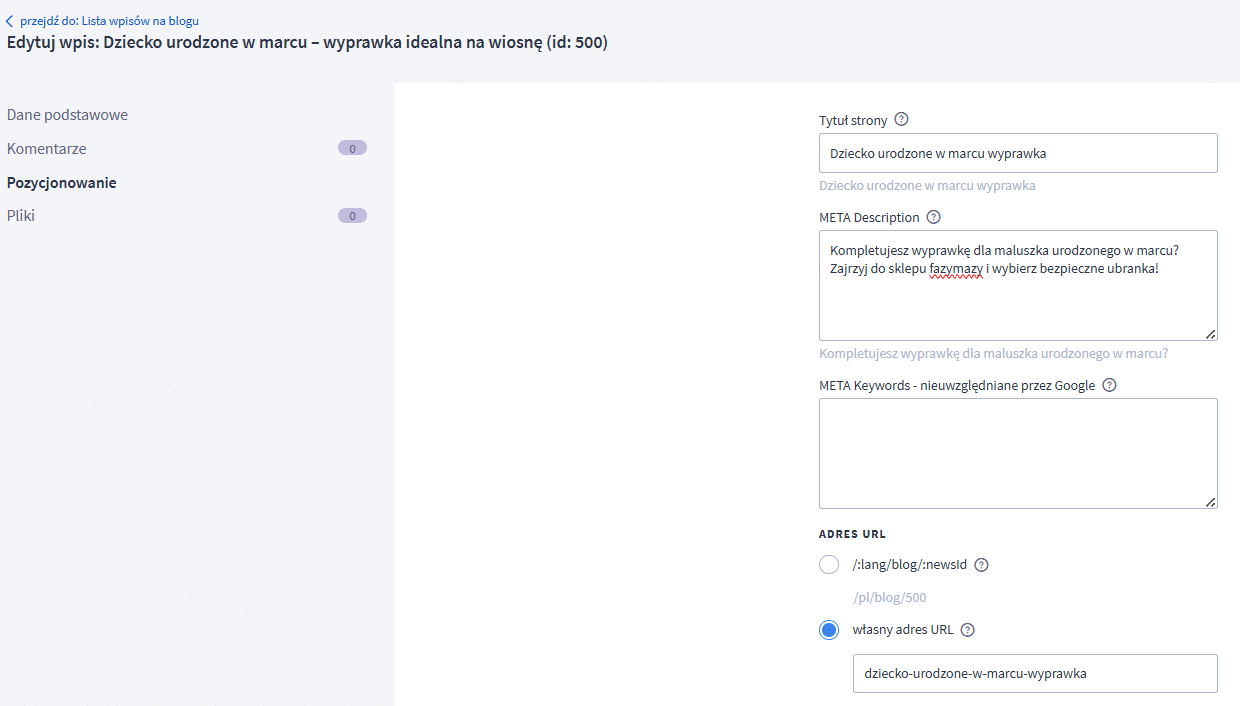Click the META Description resize handle

[1211, 334]
